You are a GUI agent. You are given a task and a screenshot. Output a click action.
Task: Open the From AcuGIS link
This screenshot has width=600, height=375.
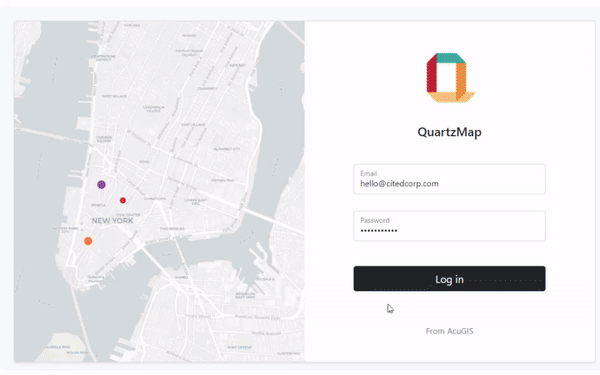point(449,331)
